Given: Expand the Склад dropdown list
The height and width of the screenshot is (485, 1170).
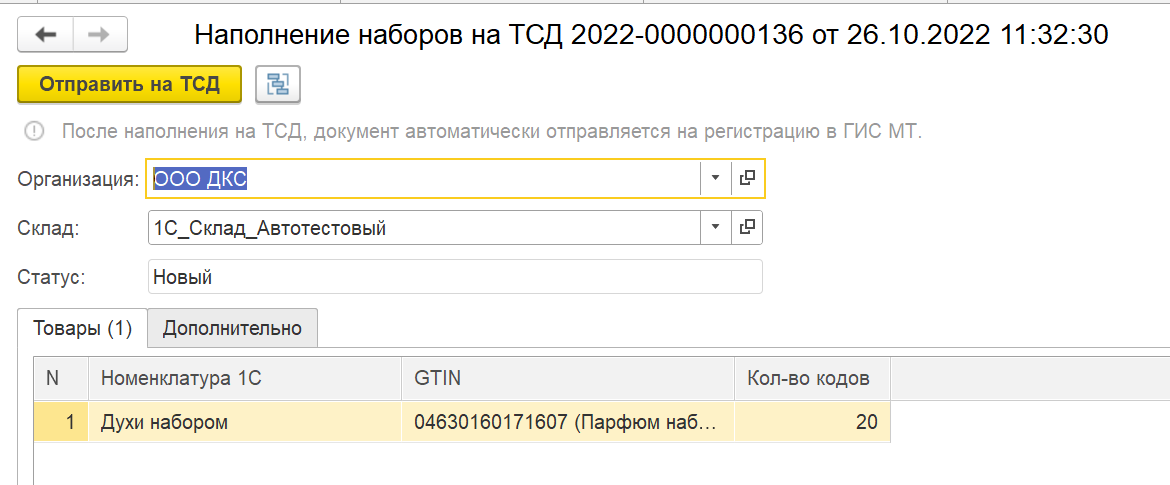Looking at the screenshot, I should pyautogui.click(x=716, y=227).
